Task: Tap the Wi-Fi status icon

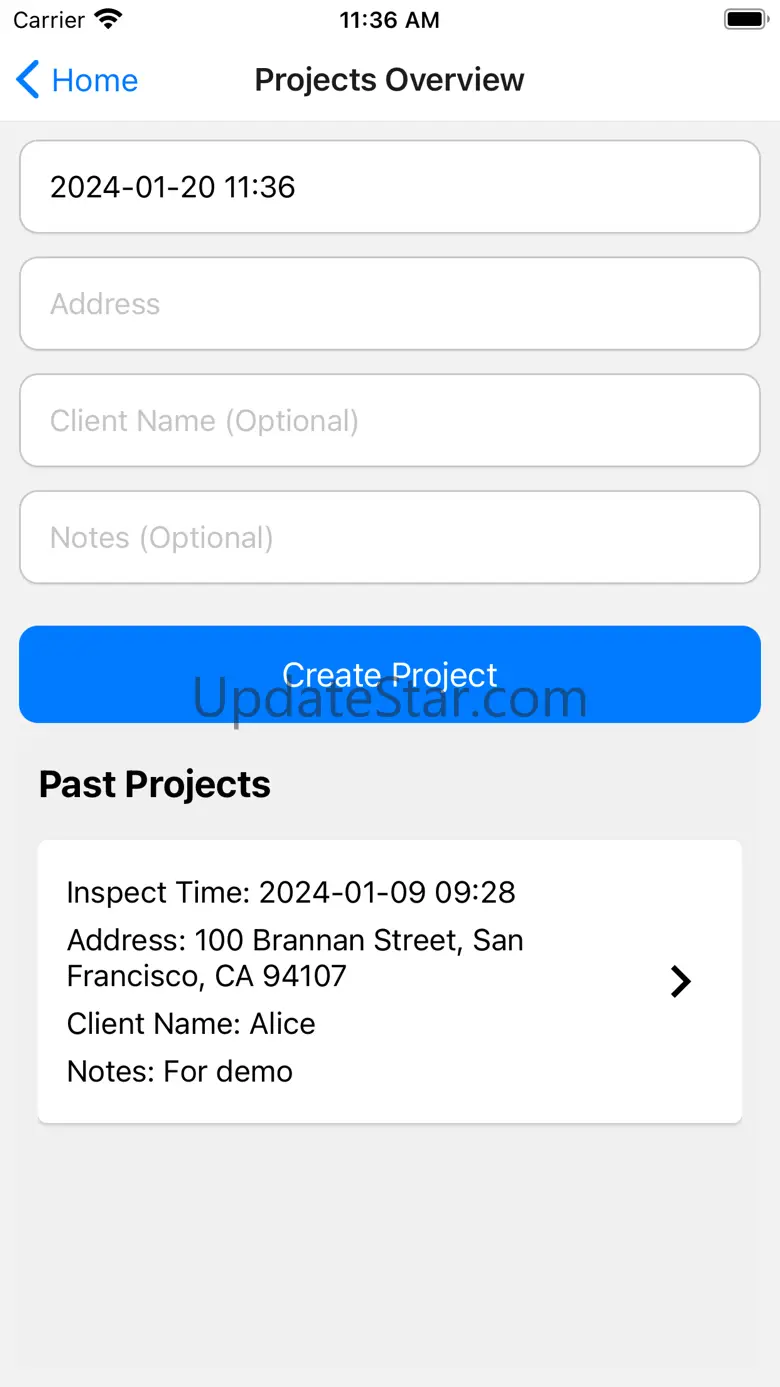Action: tap(108, 19)
